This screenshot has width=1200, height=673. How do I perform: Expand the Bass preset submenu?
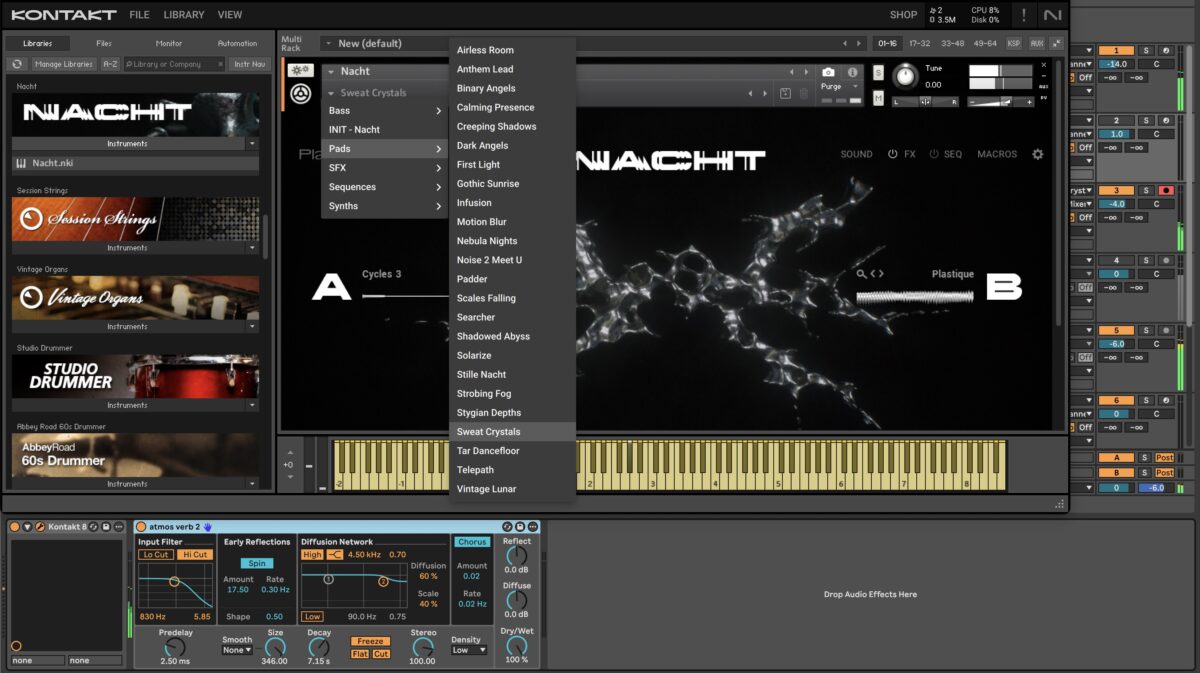pos(384,111)
